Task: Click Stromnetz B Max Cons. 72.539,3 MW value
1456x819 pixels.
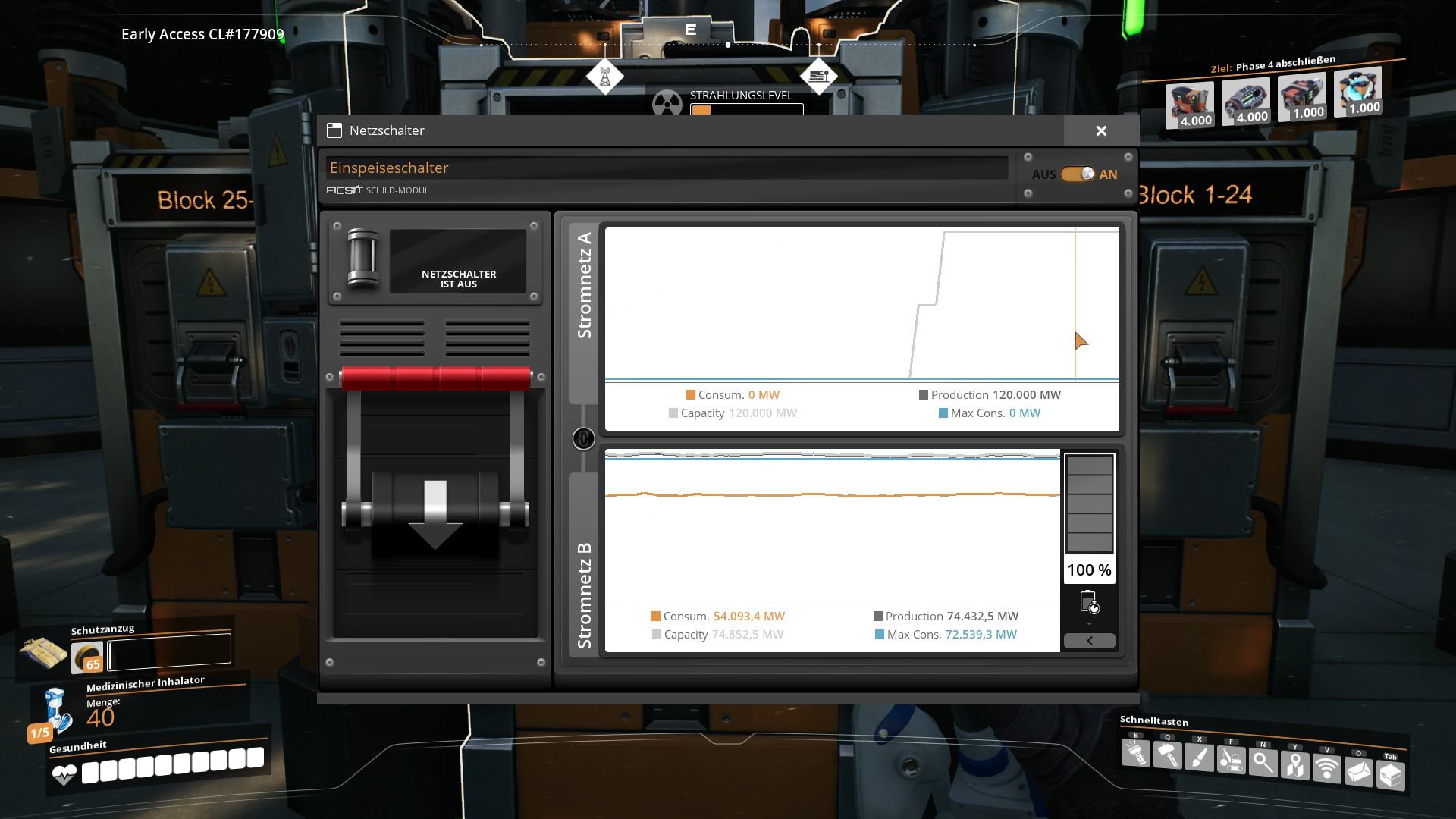Action: [981, 635]
